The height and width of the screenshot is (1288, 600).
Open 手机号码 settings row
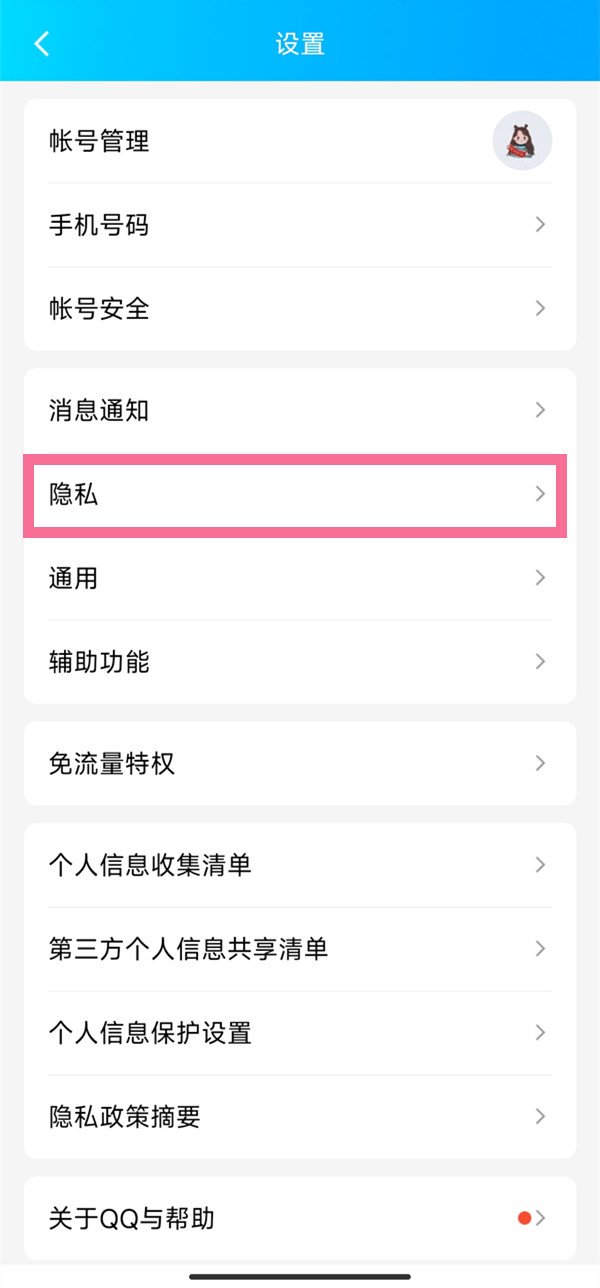pyautogui.click(x=99, y=225)
